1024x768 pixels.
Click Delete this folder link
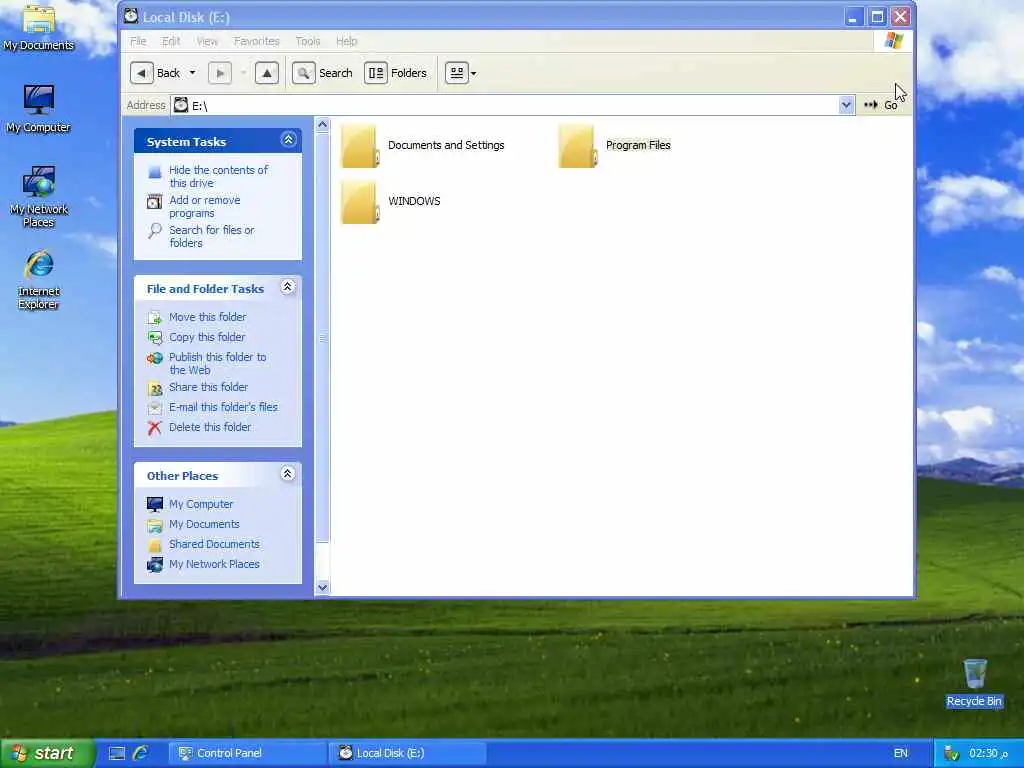tap(210, 427)
